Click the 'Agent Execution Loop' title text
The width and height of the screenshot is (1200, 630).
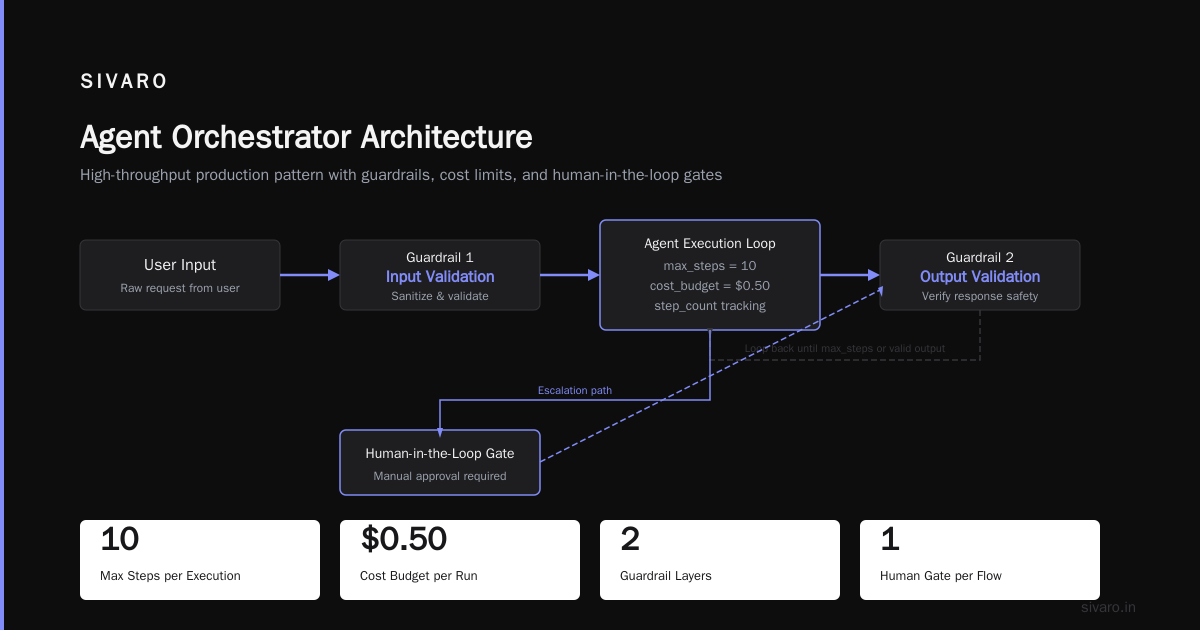tap(710, 244)
